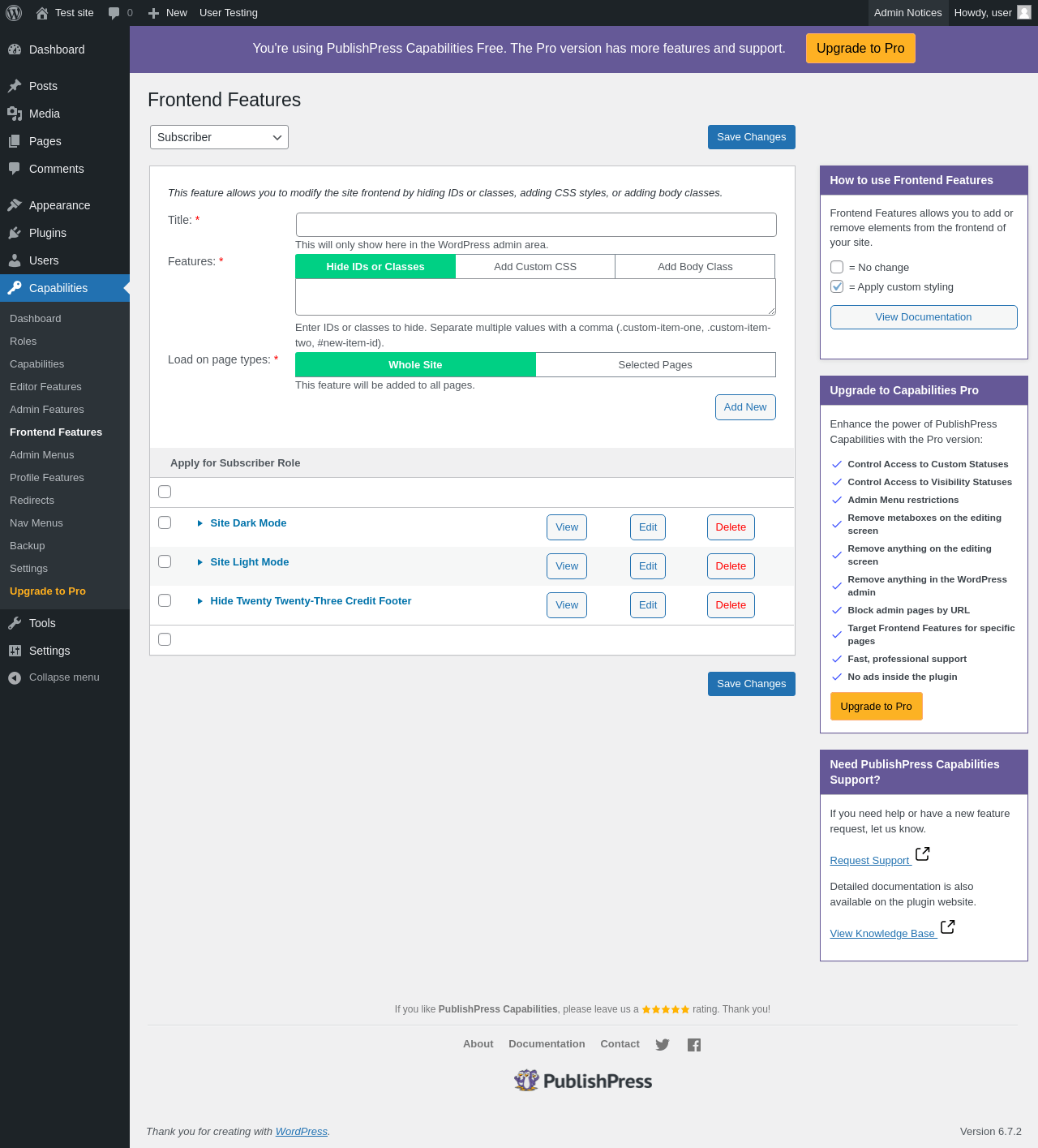Open the WordPress link in footer
Image resolution: width=1038 pixels, height=1148 pixels.
(x=302, y=1132)
